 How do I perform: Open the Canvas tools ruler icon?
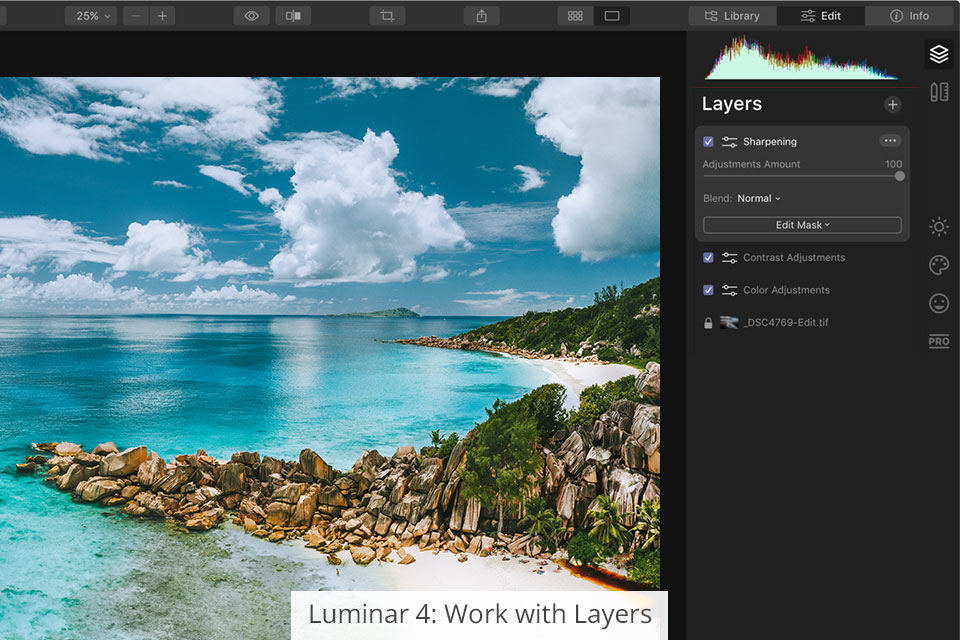click(x=938, y=92)
